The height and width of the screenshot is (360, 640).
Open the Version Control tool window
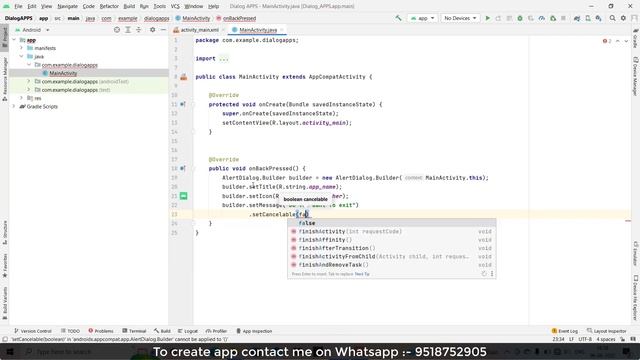(33, 331)
